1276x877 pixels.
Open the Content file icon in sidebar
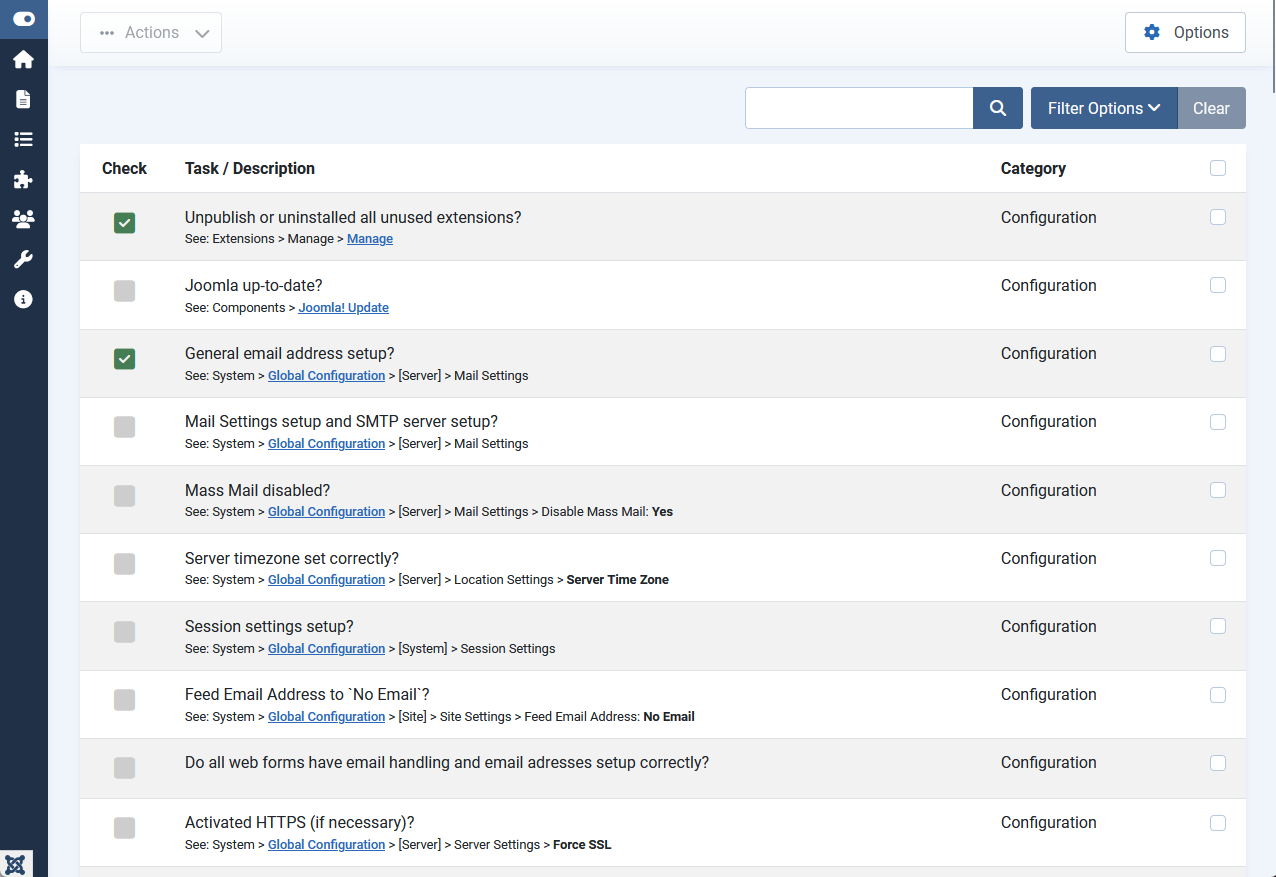[23, 99]
